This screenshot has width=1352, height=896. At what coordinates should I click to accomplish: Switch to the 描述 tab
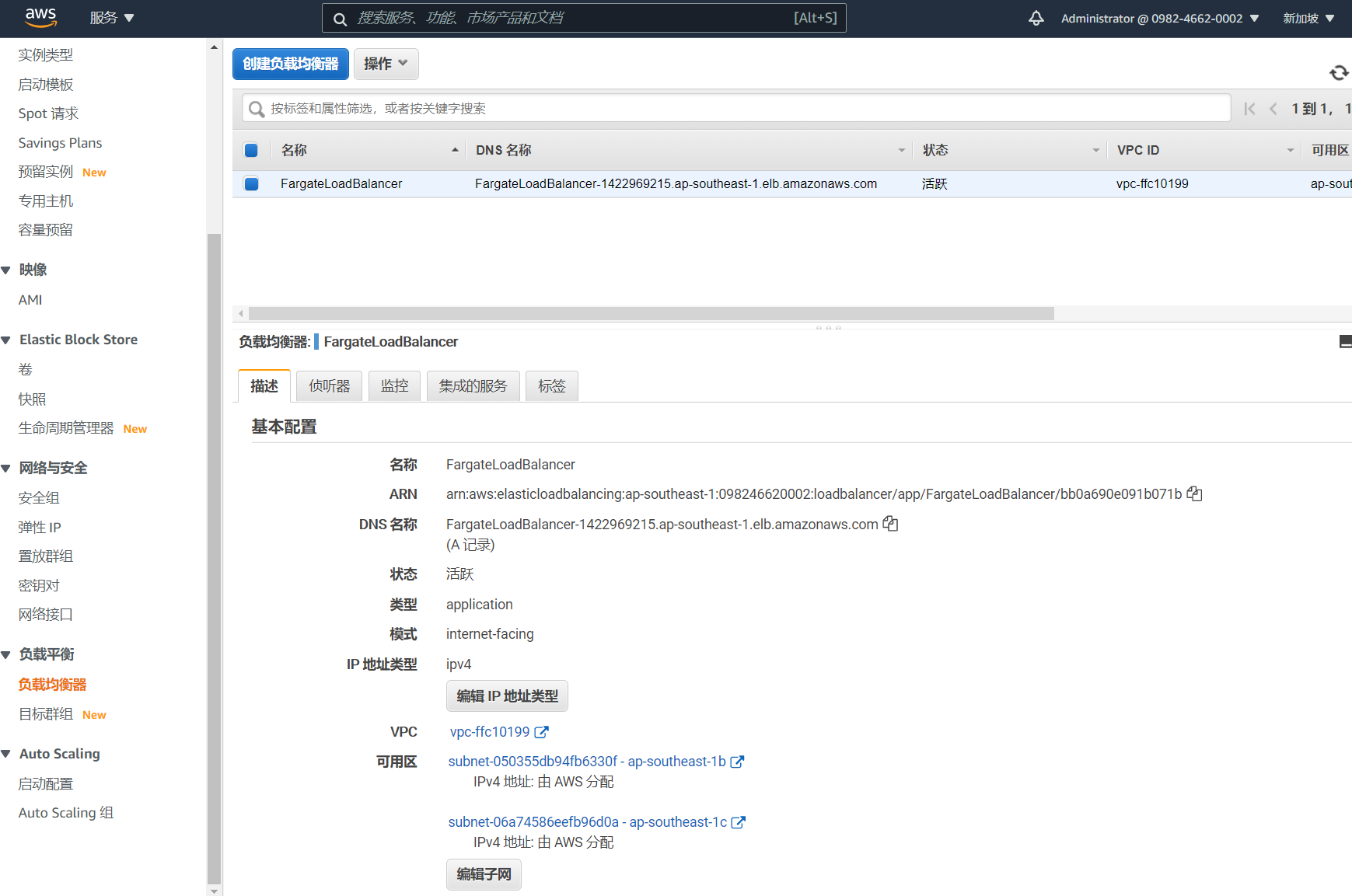(x=264, y=386)
